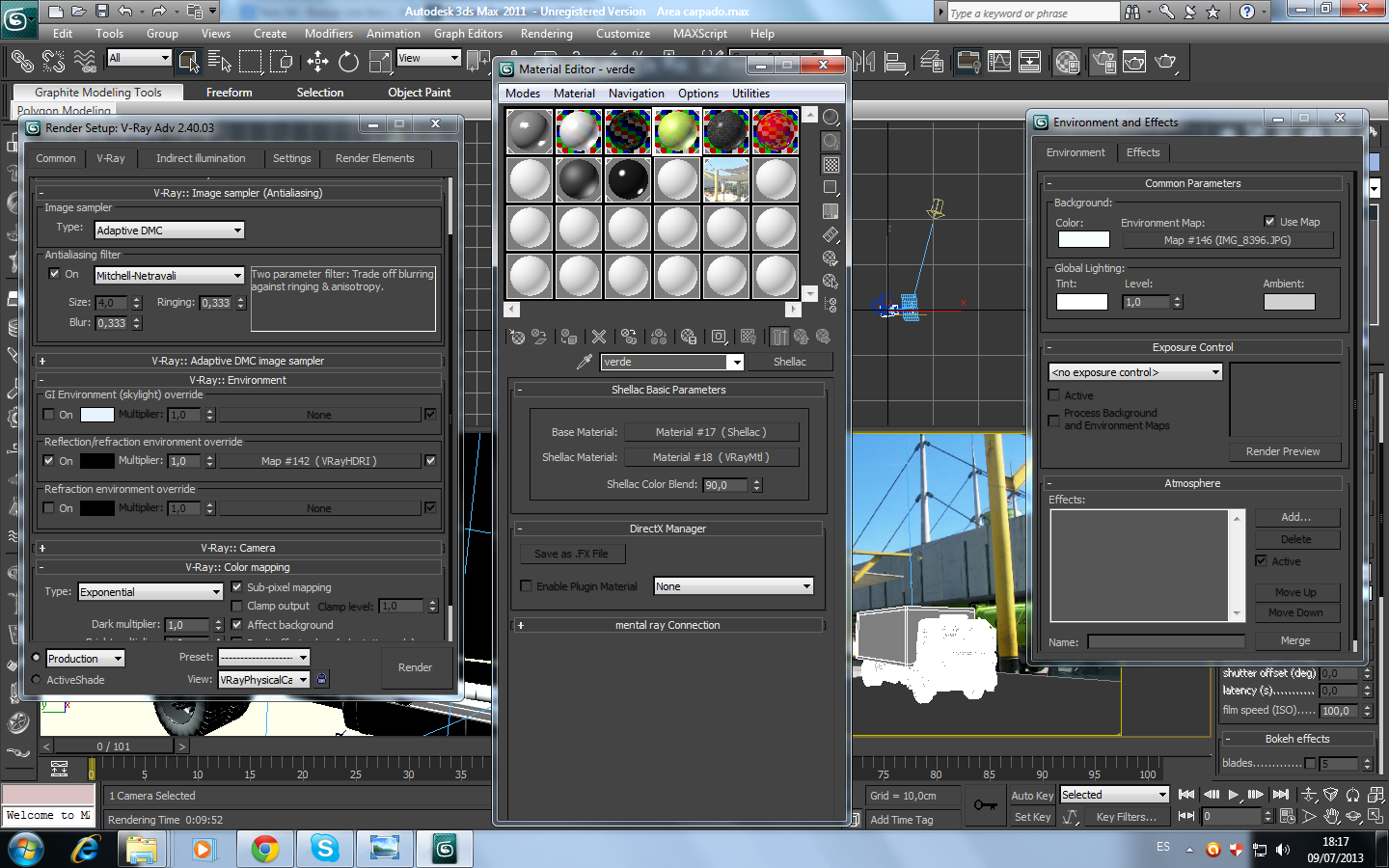This screenshot has width=1389, height=868.
Task: Click Add... in Atmosphere effects
Action: 1295,518
